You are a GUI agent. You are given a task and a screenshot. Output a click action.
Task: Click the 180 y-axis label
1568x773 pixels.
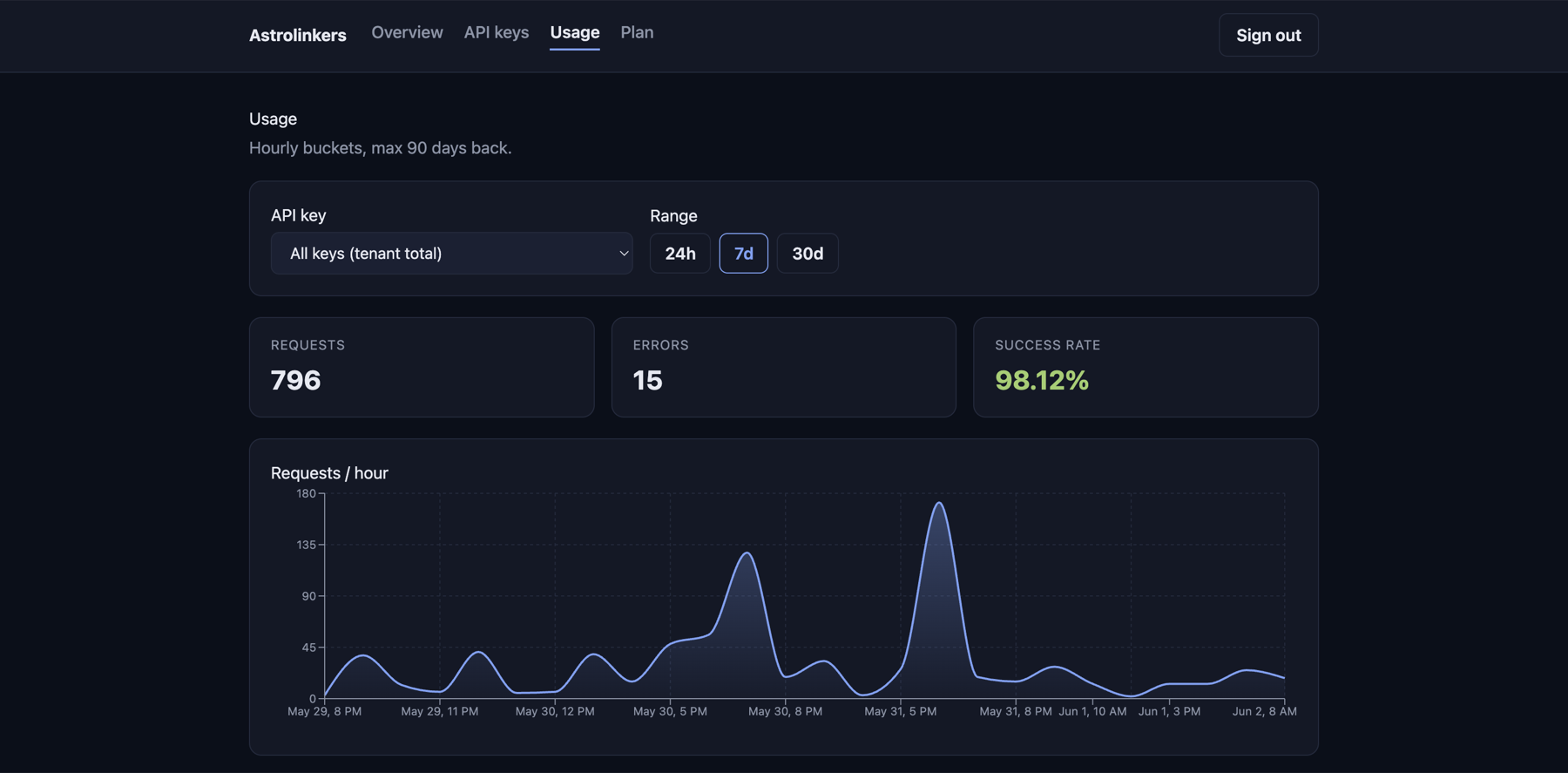[306, 493]
